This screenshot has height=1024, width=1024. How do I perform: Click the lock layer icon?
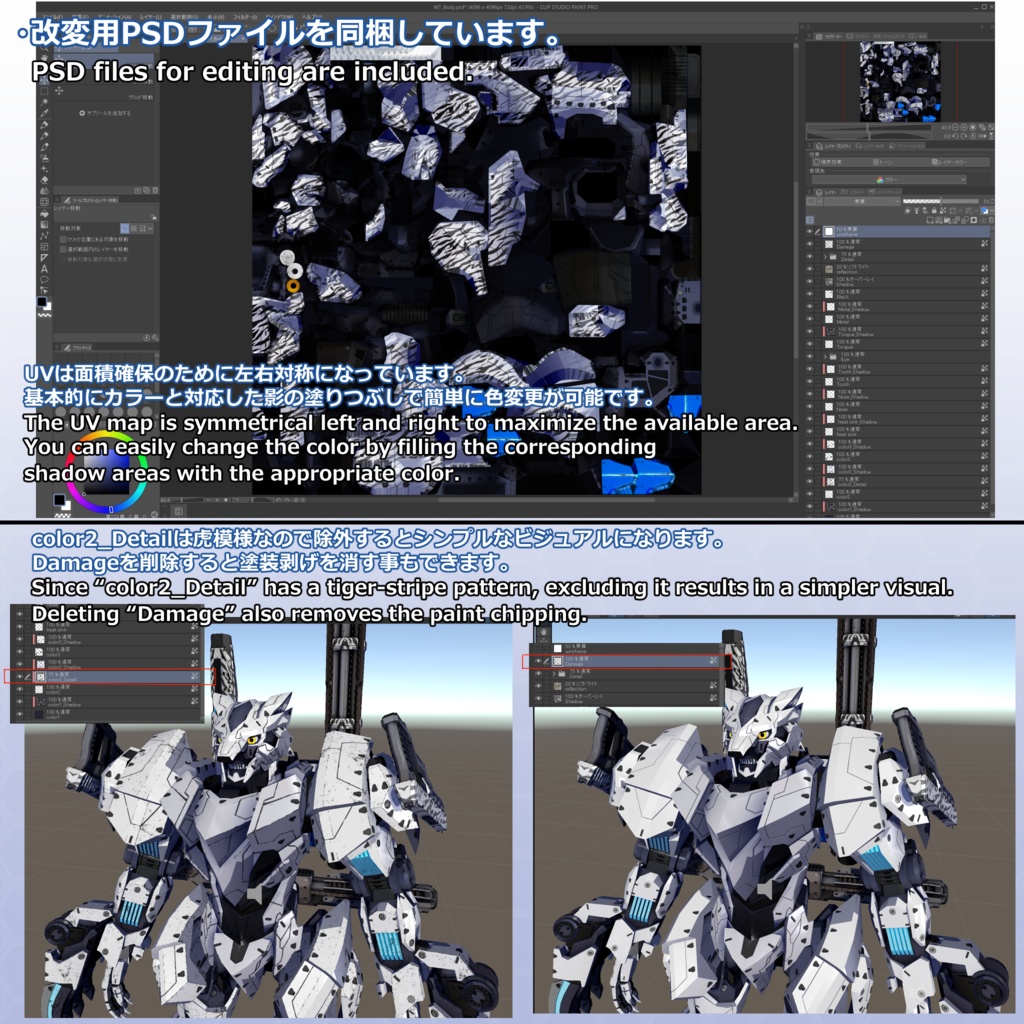click(x=935, y=210)
